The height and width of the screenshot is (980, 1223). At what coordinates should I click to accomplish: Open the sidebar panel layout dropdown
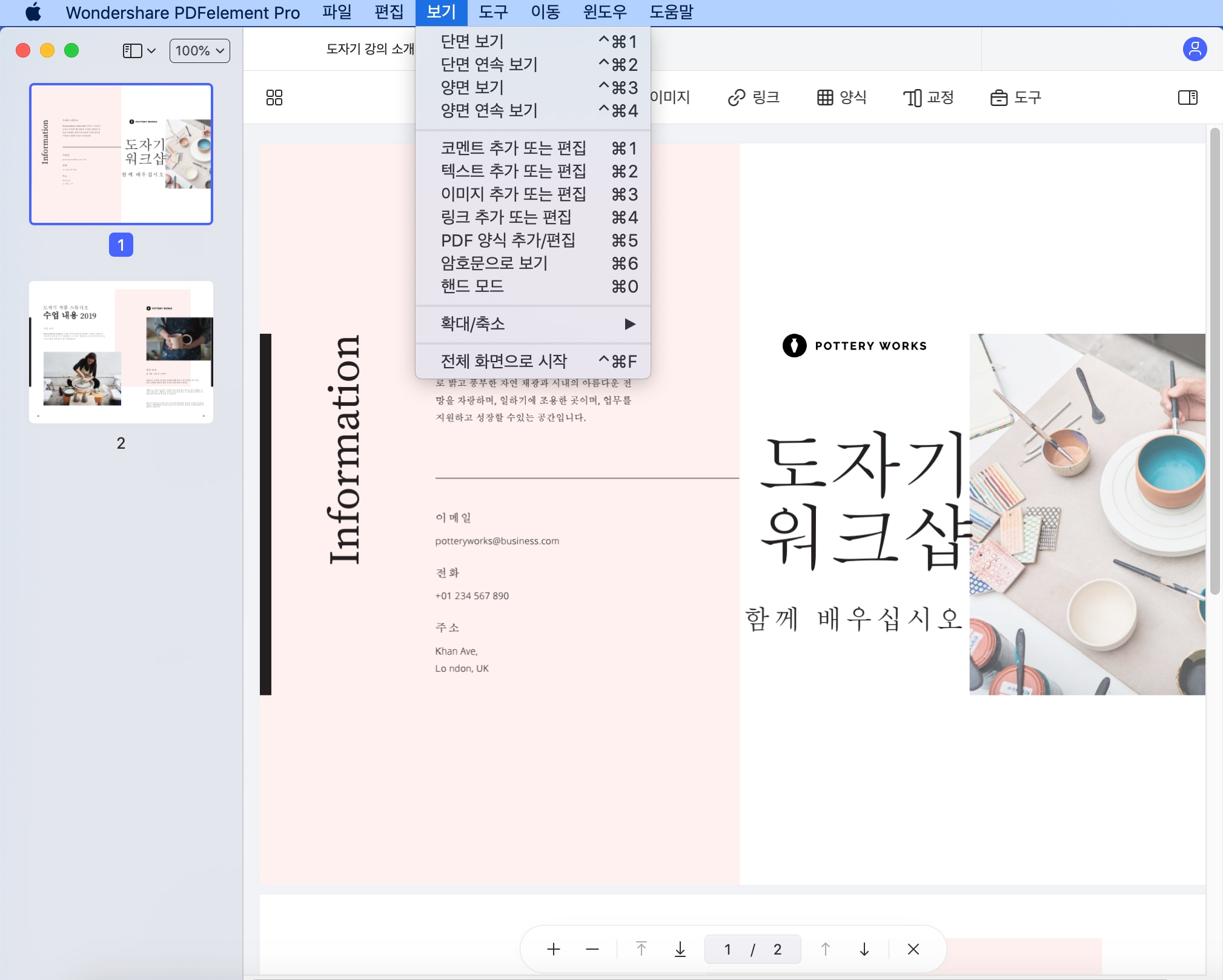[x=139, y=51]
